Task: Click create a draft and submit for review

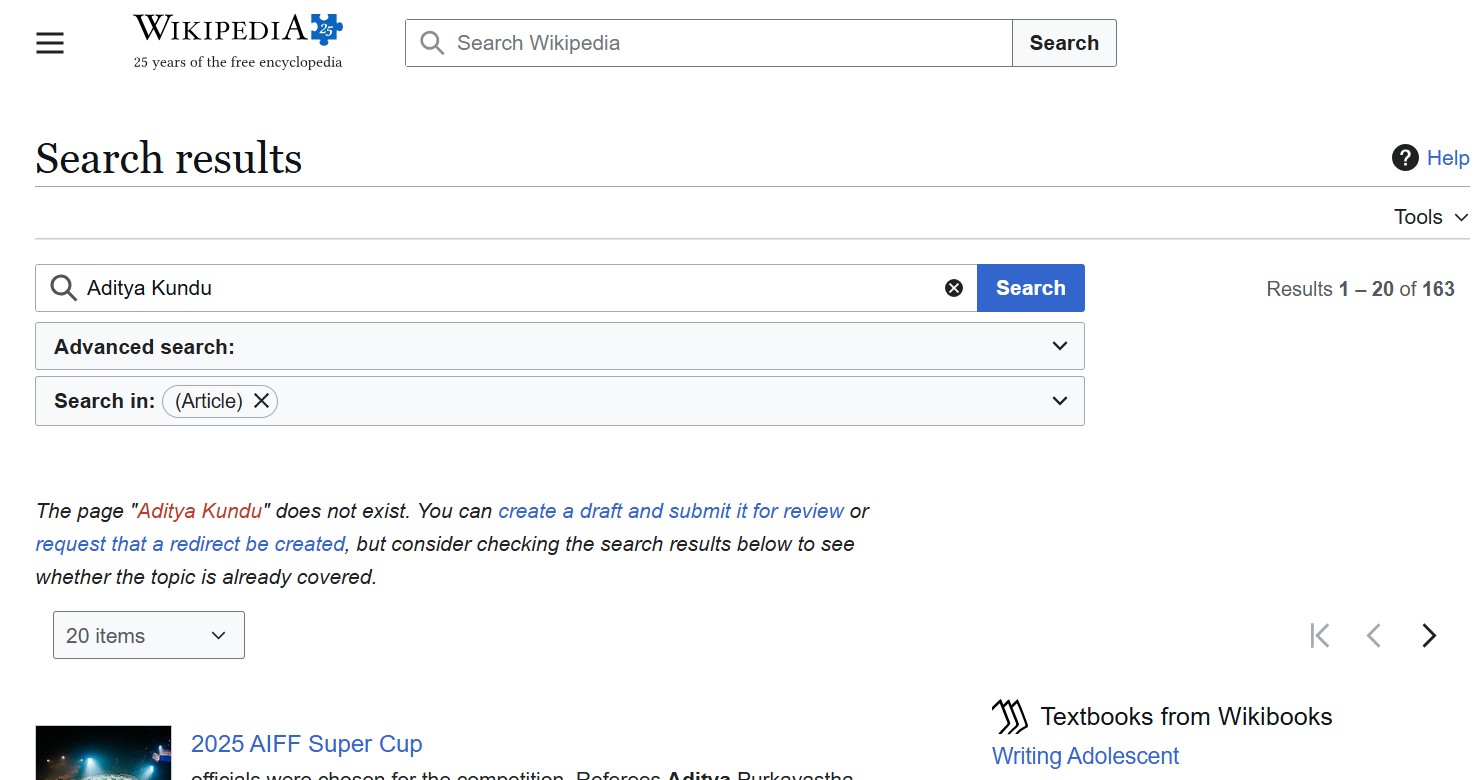Action: coord(671,511)
